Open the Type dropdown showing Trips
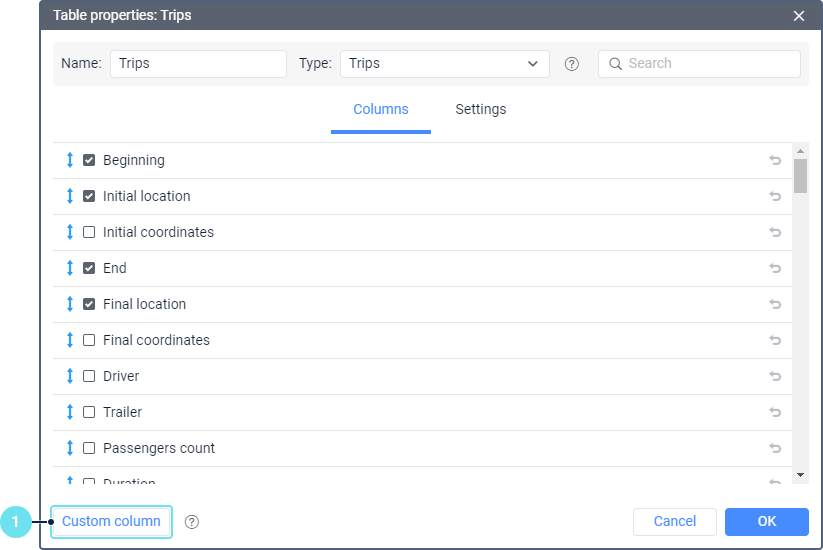The height and width of the screenshot is (550, 823). [445, 64]
